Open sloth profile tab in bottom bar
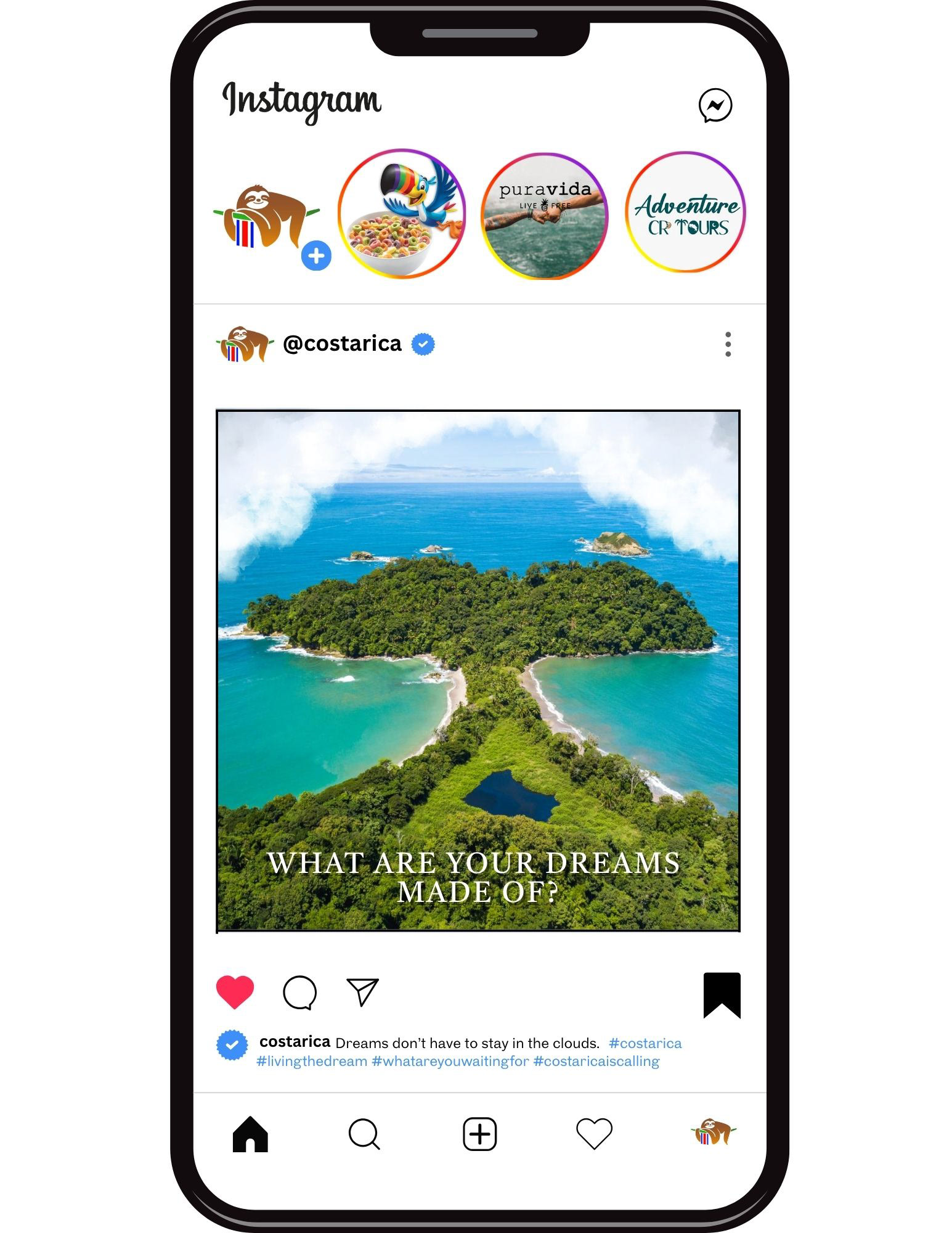Image resolution: width=952 pixels, height=1233 pixels. [714, 1132]
